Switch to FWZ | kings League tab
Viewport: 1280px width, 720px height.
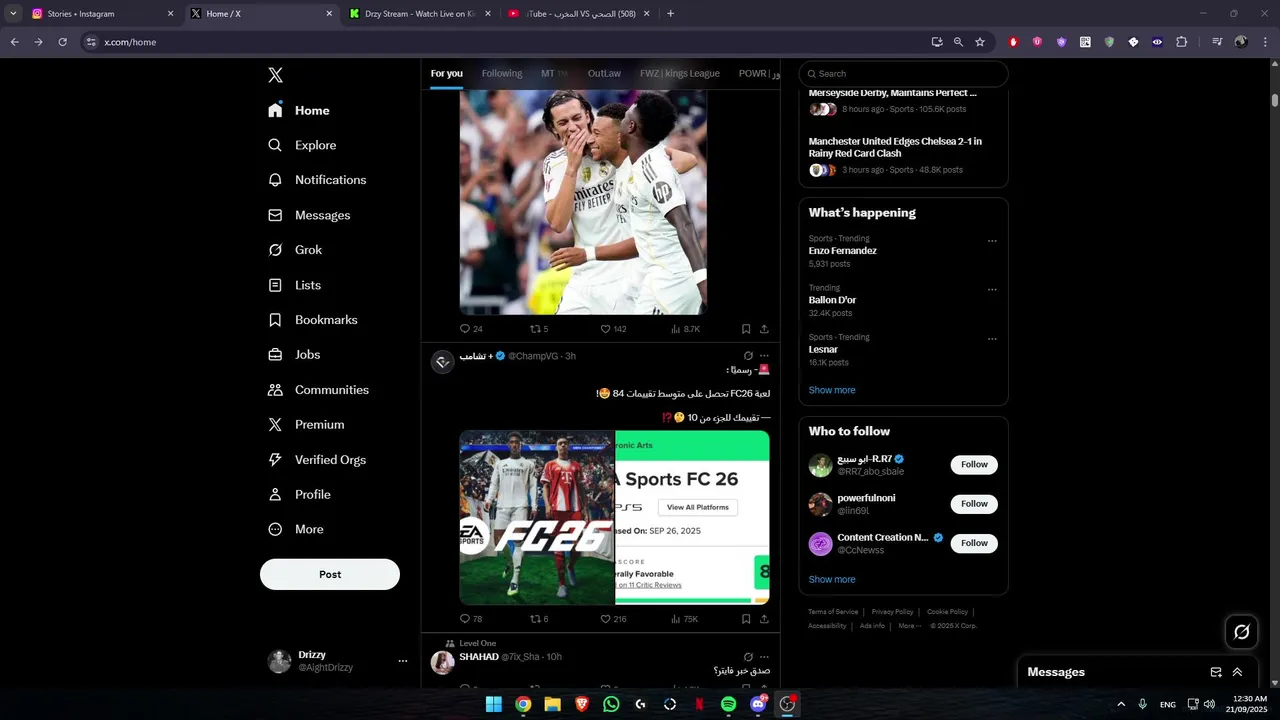(x=680, y=73)
